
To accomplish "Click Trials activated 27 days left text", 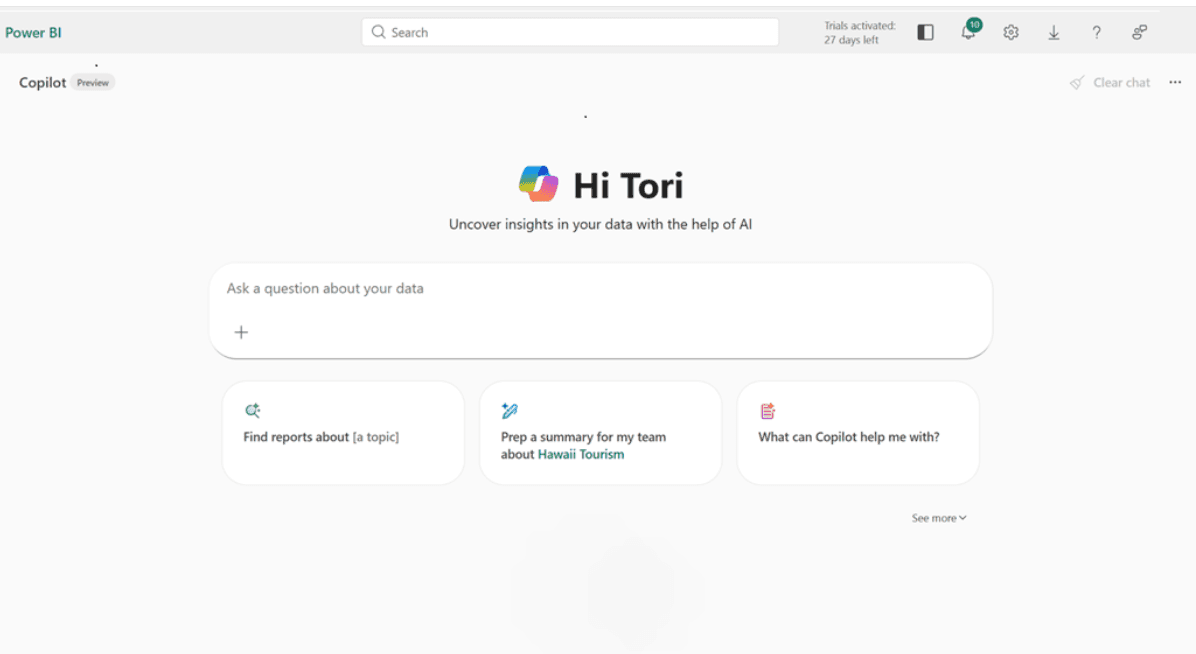I will point(860,33).
